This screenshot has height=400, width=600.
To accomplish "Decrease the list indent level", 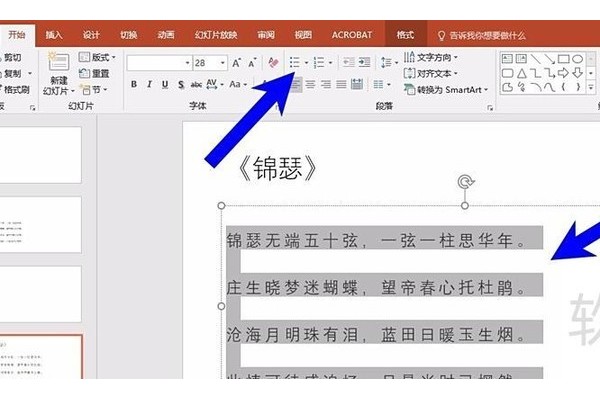I will (x=348, y=62).
